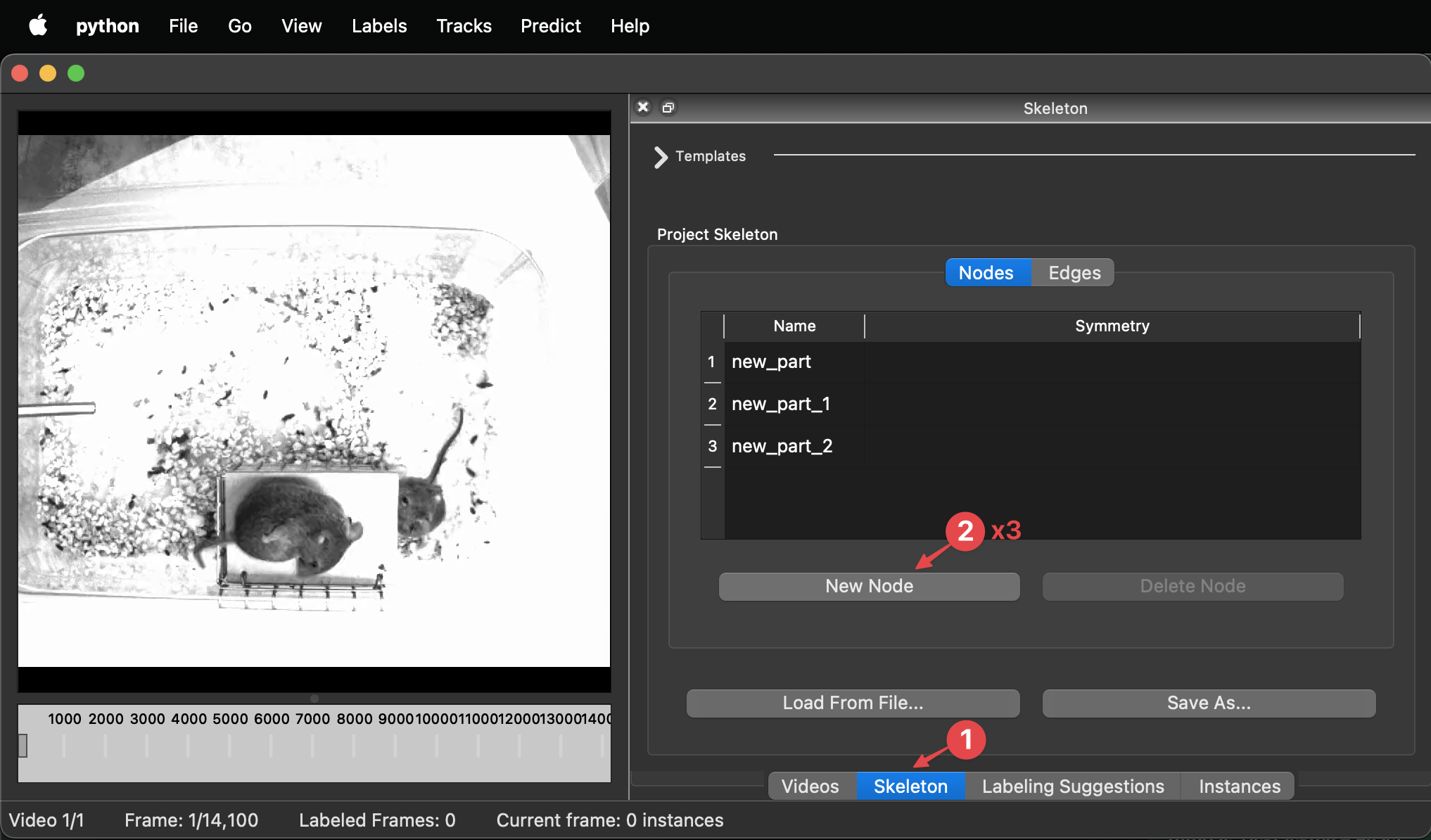Open the Instances tab
The height and width of the screenshot is (840, 1431).
1239,786
